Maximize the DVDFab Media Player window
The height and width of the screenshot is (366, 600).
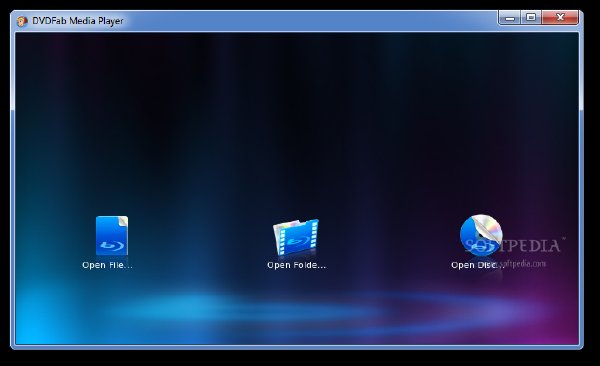[531, 18]
